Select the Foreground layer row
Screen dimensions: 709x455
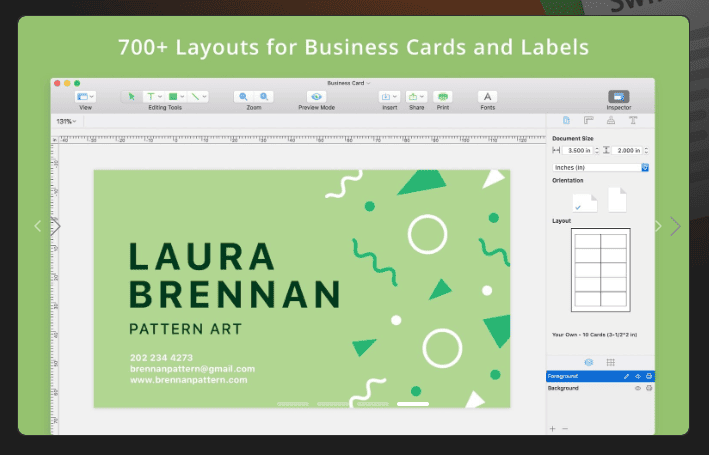600,376
